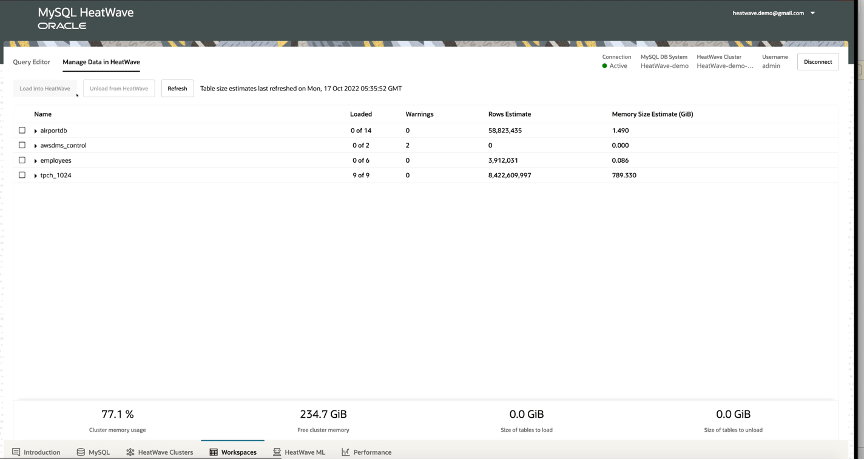Click Load into HeatWave button
Viewport: 864px width, 460px height.
pos(45,88)
